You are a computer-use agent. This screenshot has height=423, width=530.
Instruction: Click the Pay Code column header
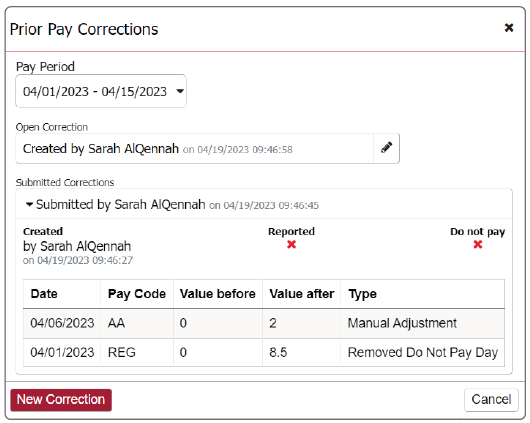tap(137, 294)
